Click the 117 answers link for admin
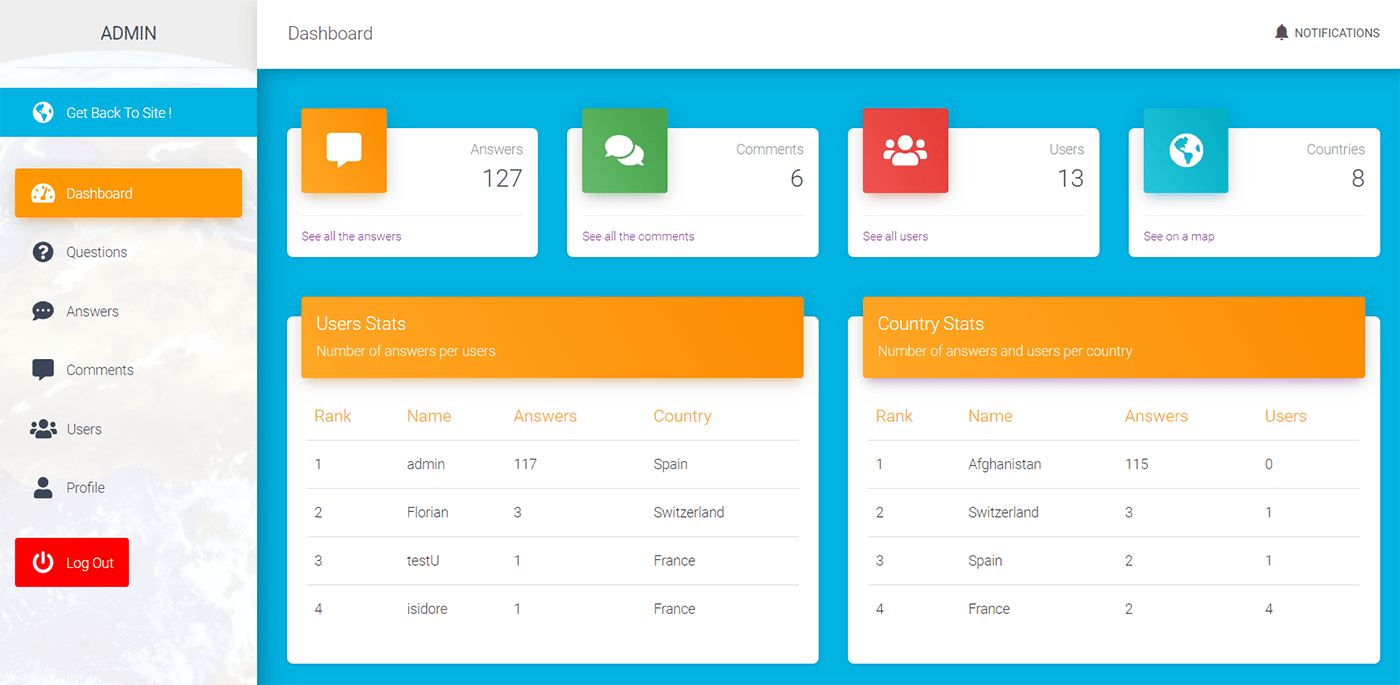The image size is (1400, 685). click(x=525, y=464)
